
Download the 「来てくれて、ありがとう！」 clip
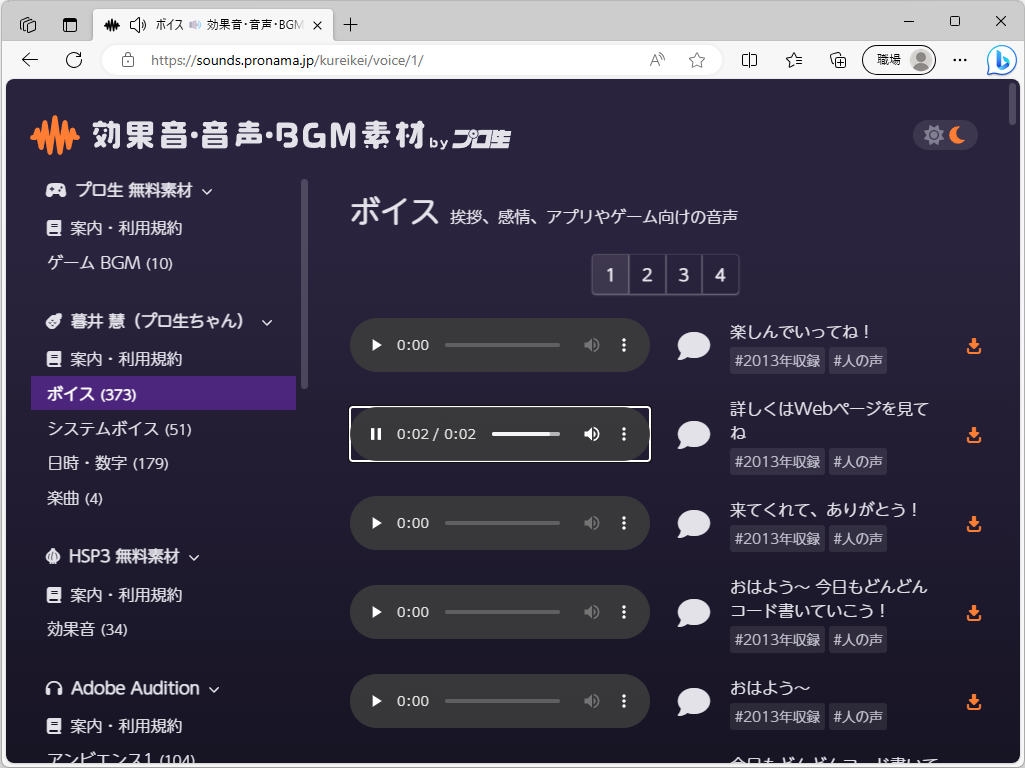(973, 523)
